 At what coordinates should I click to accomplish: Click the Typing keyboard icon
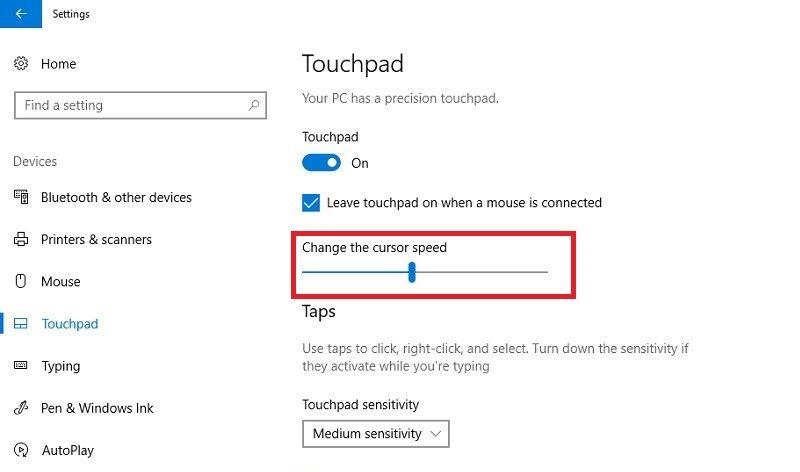click(21, 366)
